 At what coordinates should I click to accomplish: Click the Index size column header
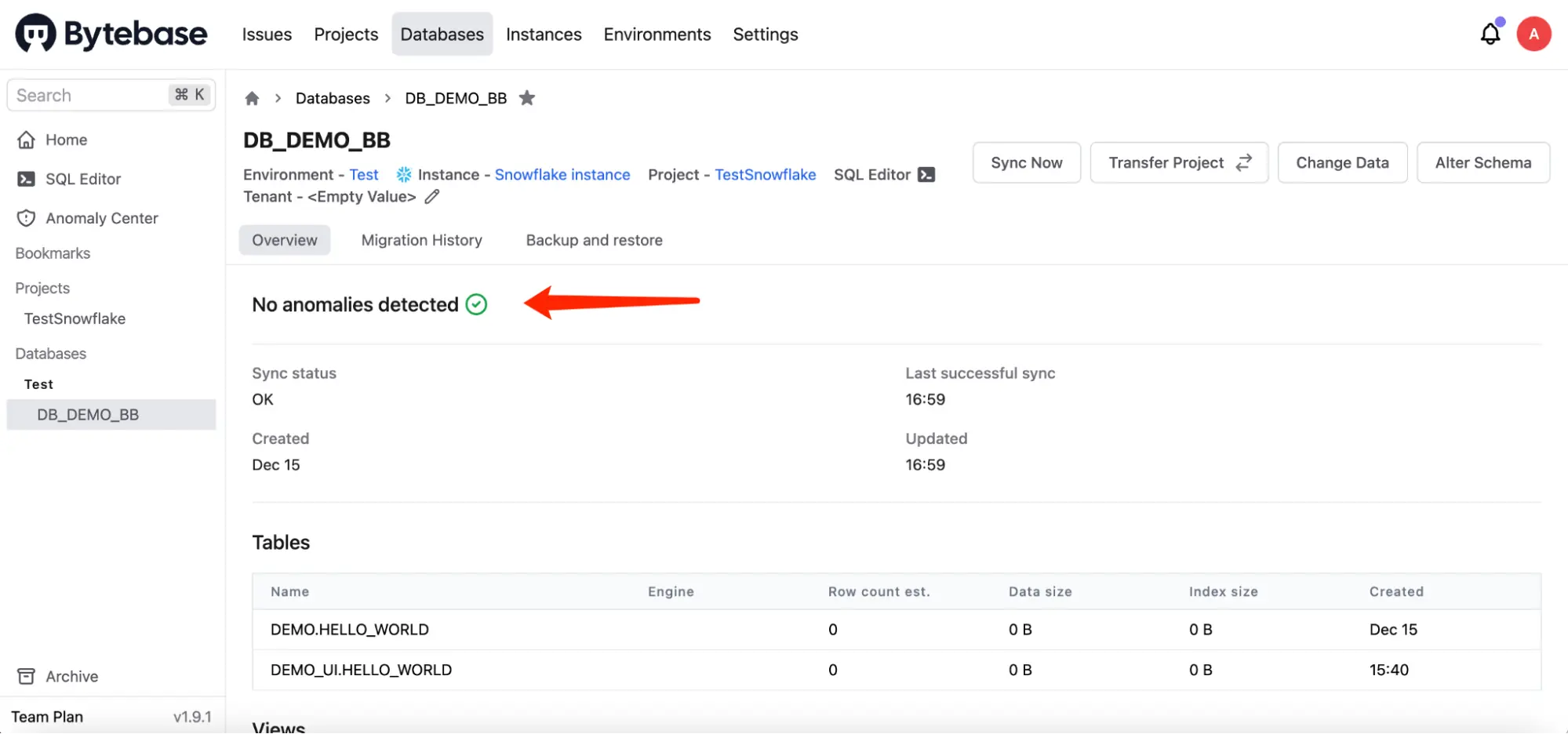coord(1223,591)
